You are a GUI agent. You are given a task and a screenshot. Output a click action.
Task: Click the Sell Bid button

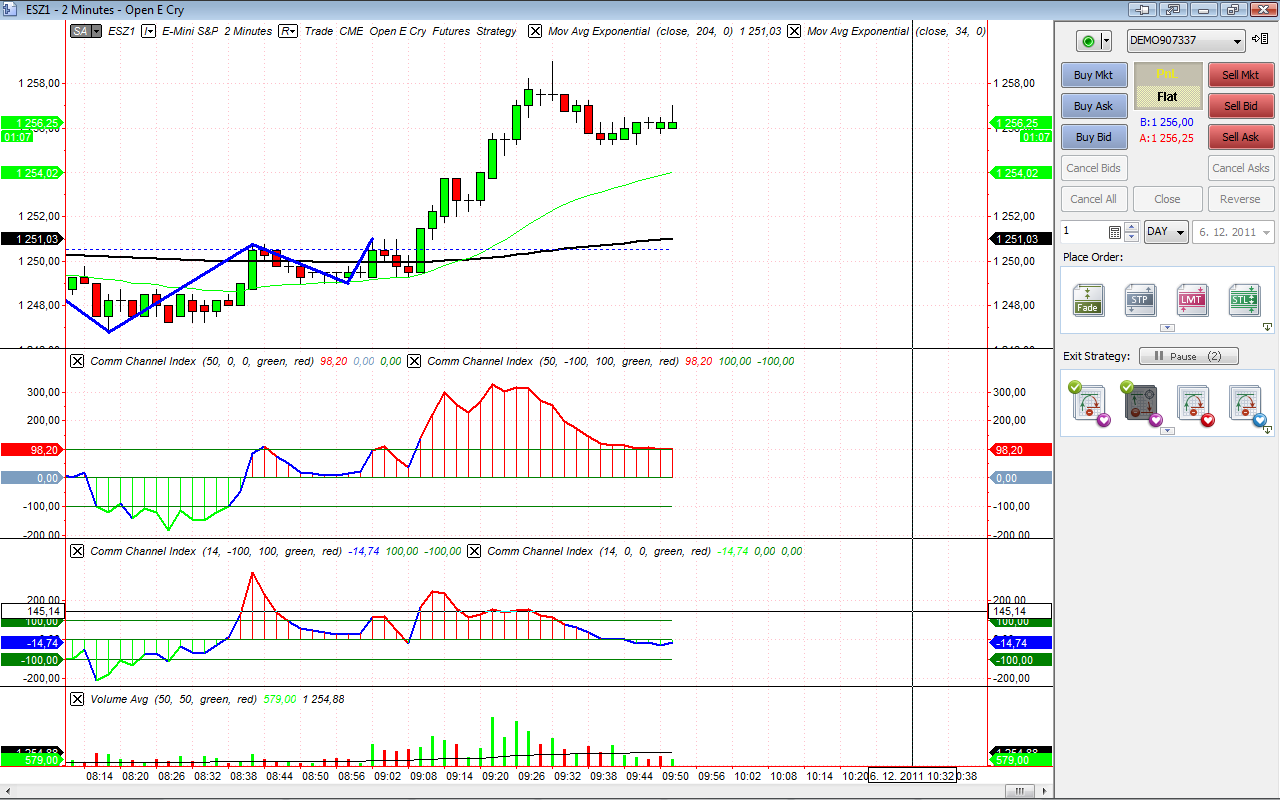point(1241,106)
